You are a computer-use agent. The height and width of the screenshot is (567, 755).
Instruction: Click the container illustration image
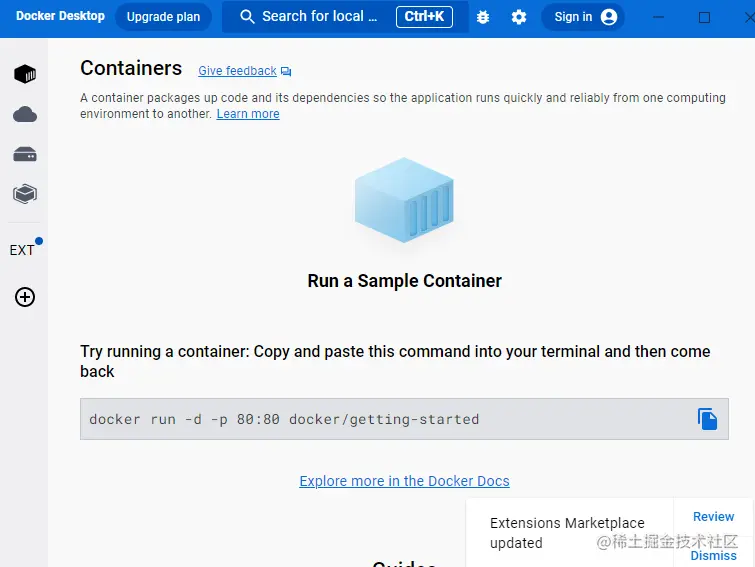coord(404,200)
